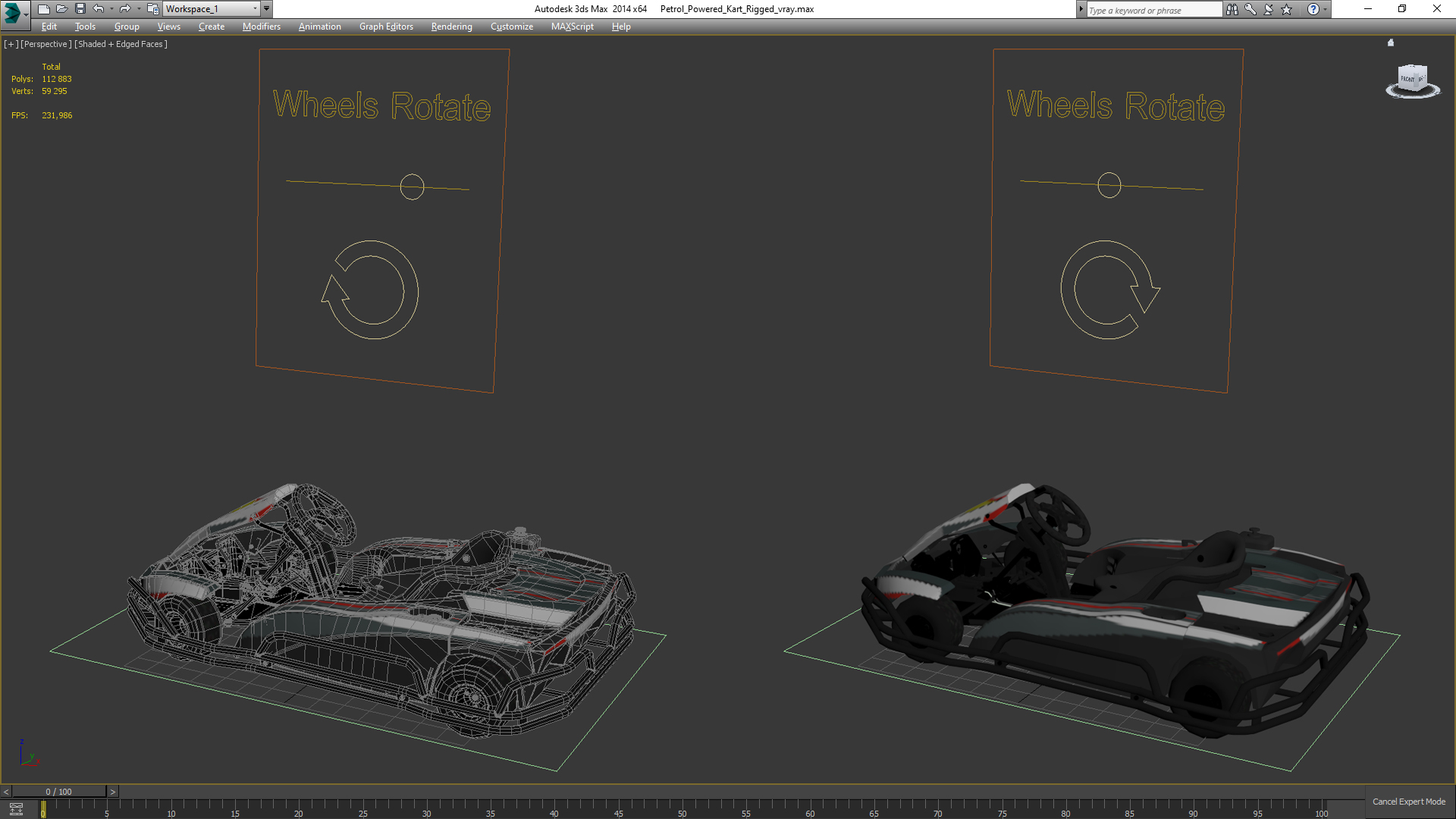
Task: Click the InfoCenter search keyword field
Action: coord(1153,10)
